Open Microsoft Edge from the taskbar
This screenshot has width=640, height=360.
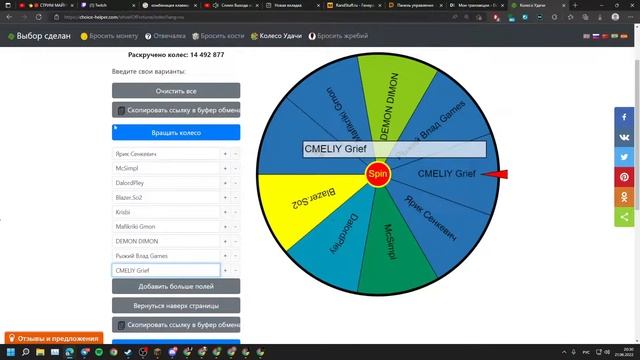coord(69,352)
